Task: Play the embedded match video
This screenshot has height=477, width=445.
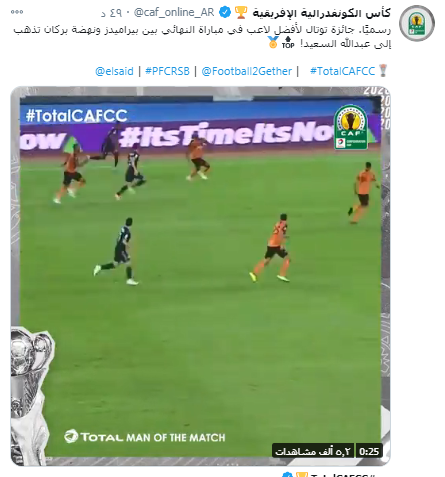Action: click(200, 276)
